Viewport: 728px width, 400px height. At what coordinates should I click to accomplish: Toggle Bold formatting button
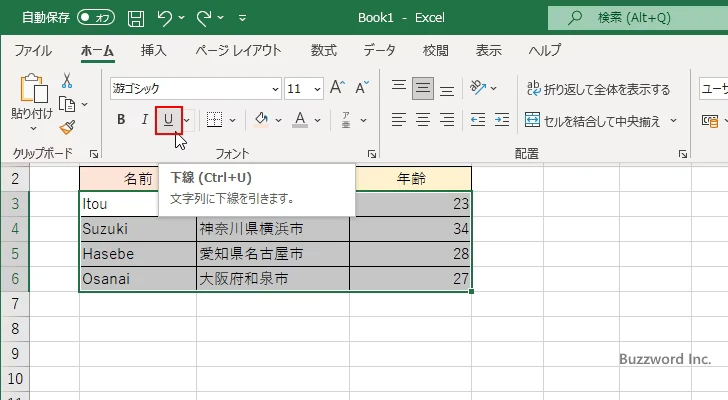click(x=121, y=120)
